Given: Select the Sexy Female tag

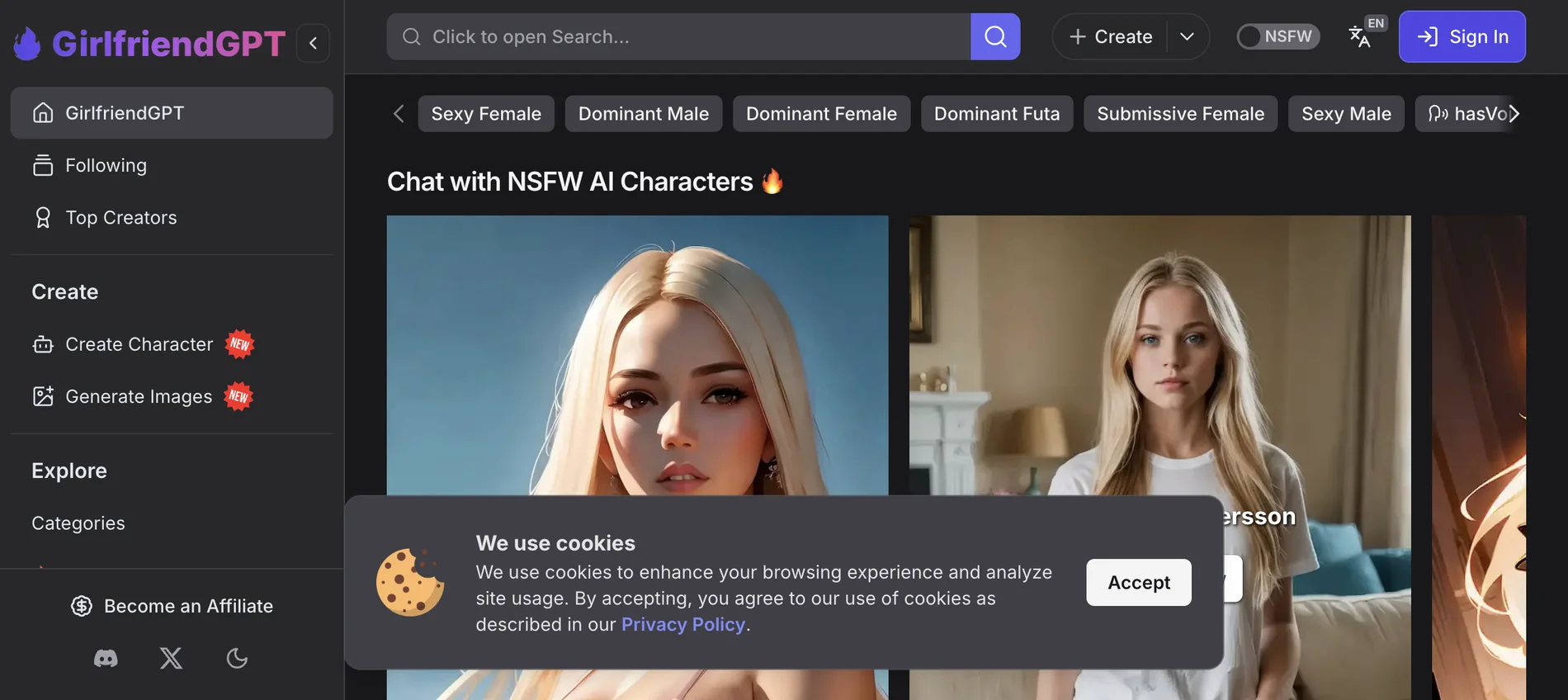Looking at the screenshot, I should tap(486, 114).
